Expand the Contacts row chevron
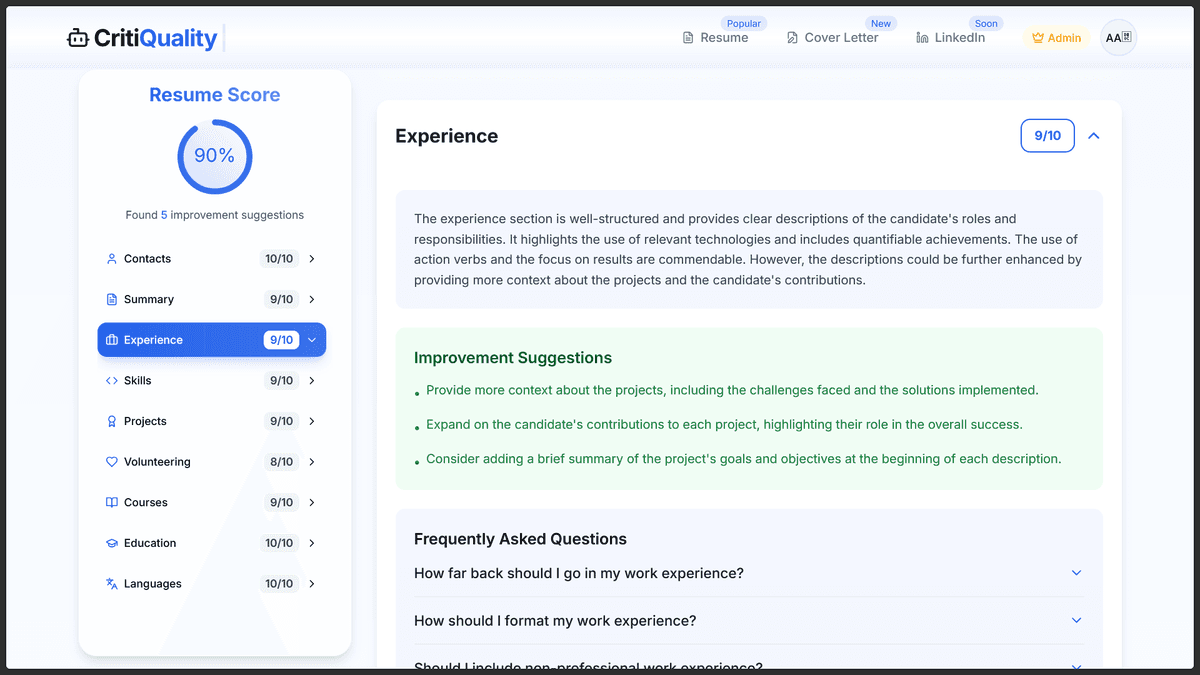1200x675 pixels. click(312, 259)
